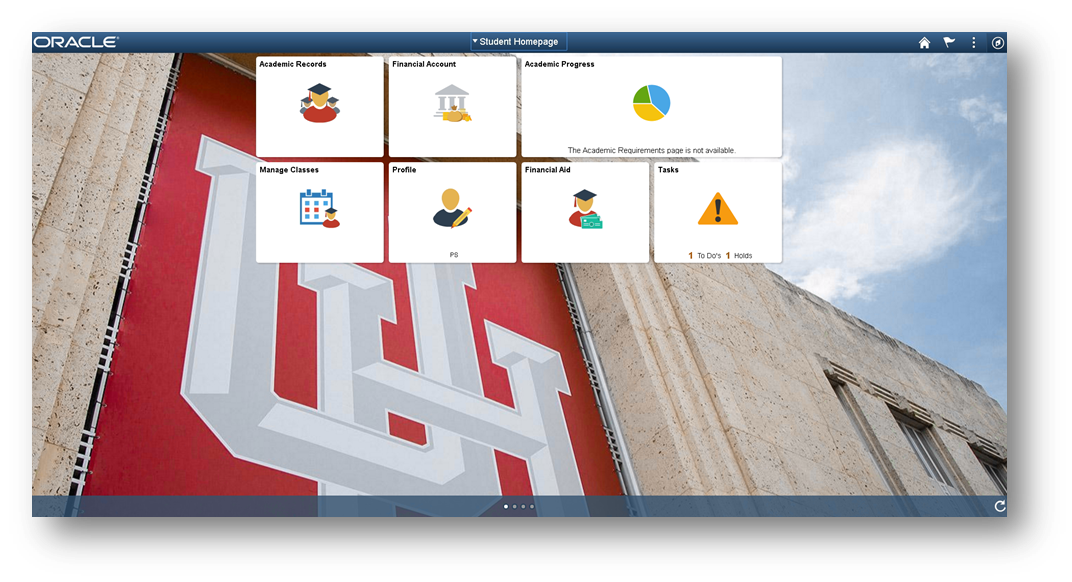This screenshot has width=1072, height=582.
Task: Open the Manage Classes calendar icon
Action: (319, 208)
